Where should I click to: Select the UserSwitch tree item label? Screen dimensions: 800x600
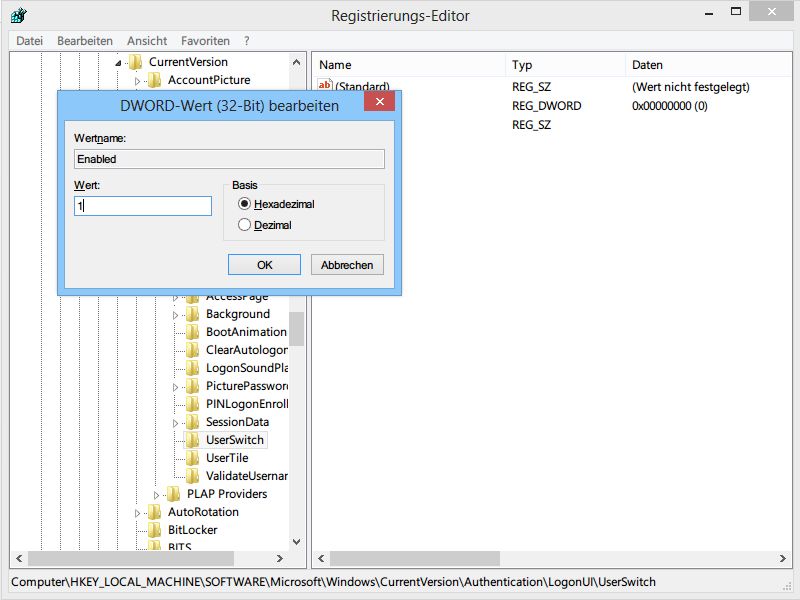pyautogui.click(x=235, y=440)
